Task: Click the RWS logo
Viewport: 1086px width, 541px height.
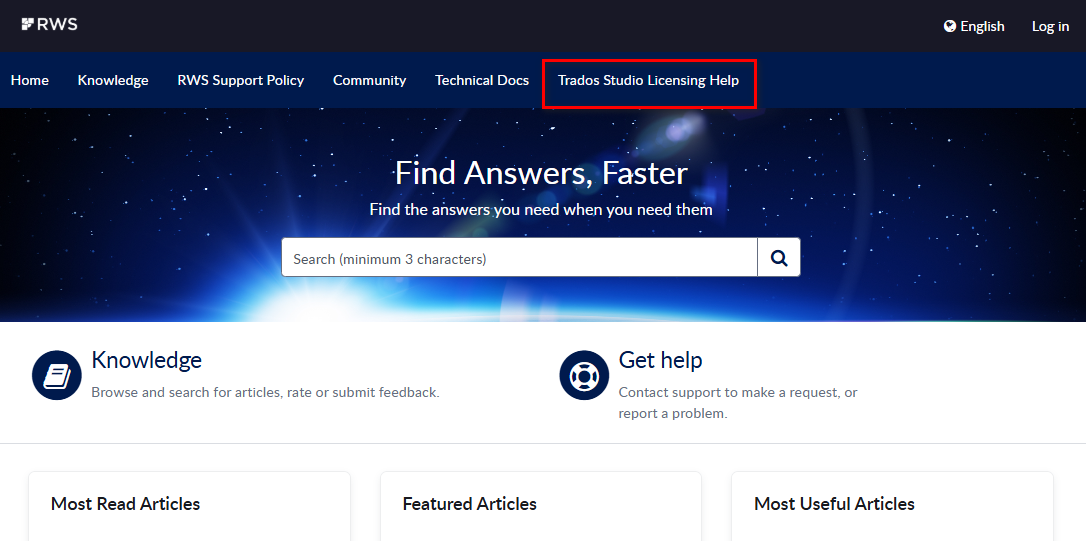Action: 49,24
